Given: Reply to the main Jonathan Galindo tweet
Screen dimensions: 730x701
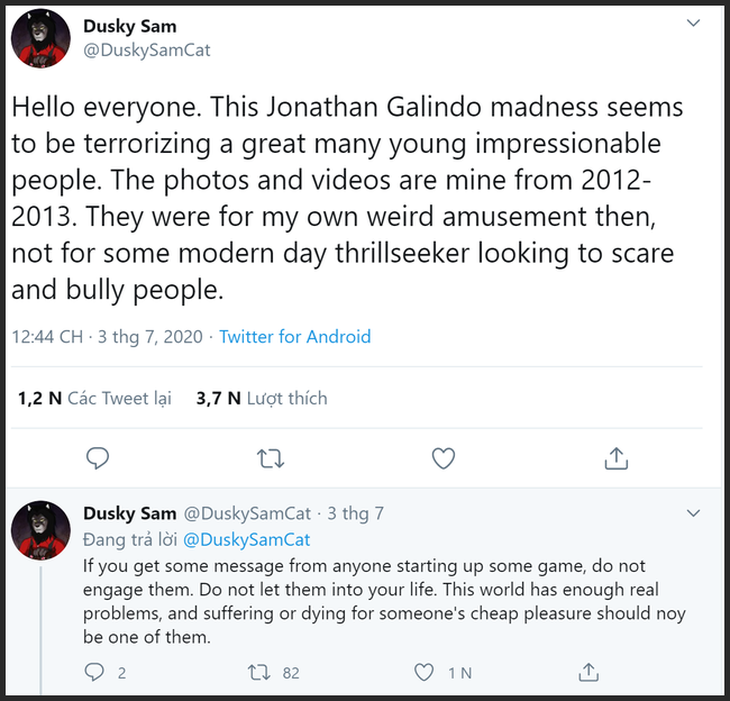Looking at the screenshot, I should coord(97,458).
